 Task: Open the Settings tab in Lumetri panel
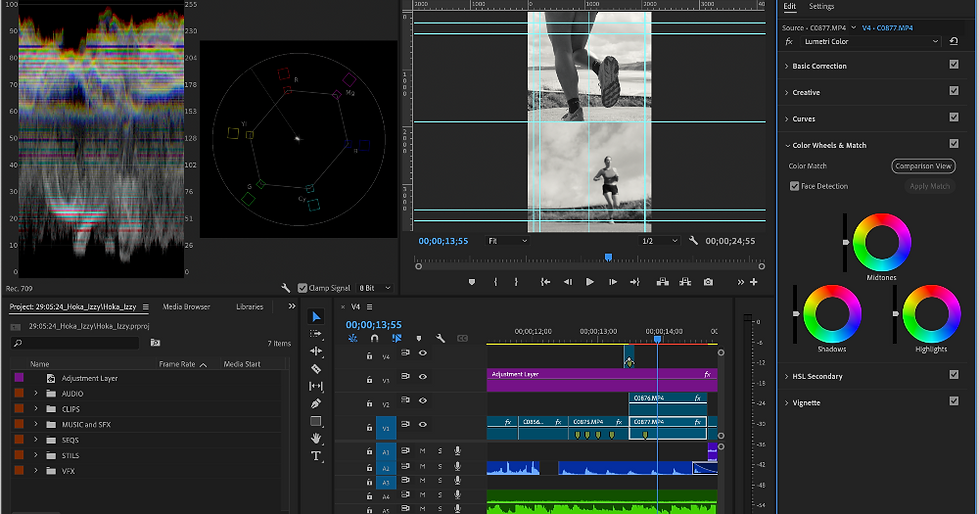[821, 7]
